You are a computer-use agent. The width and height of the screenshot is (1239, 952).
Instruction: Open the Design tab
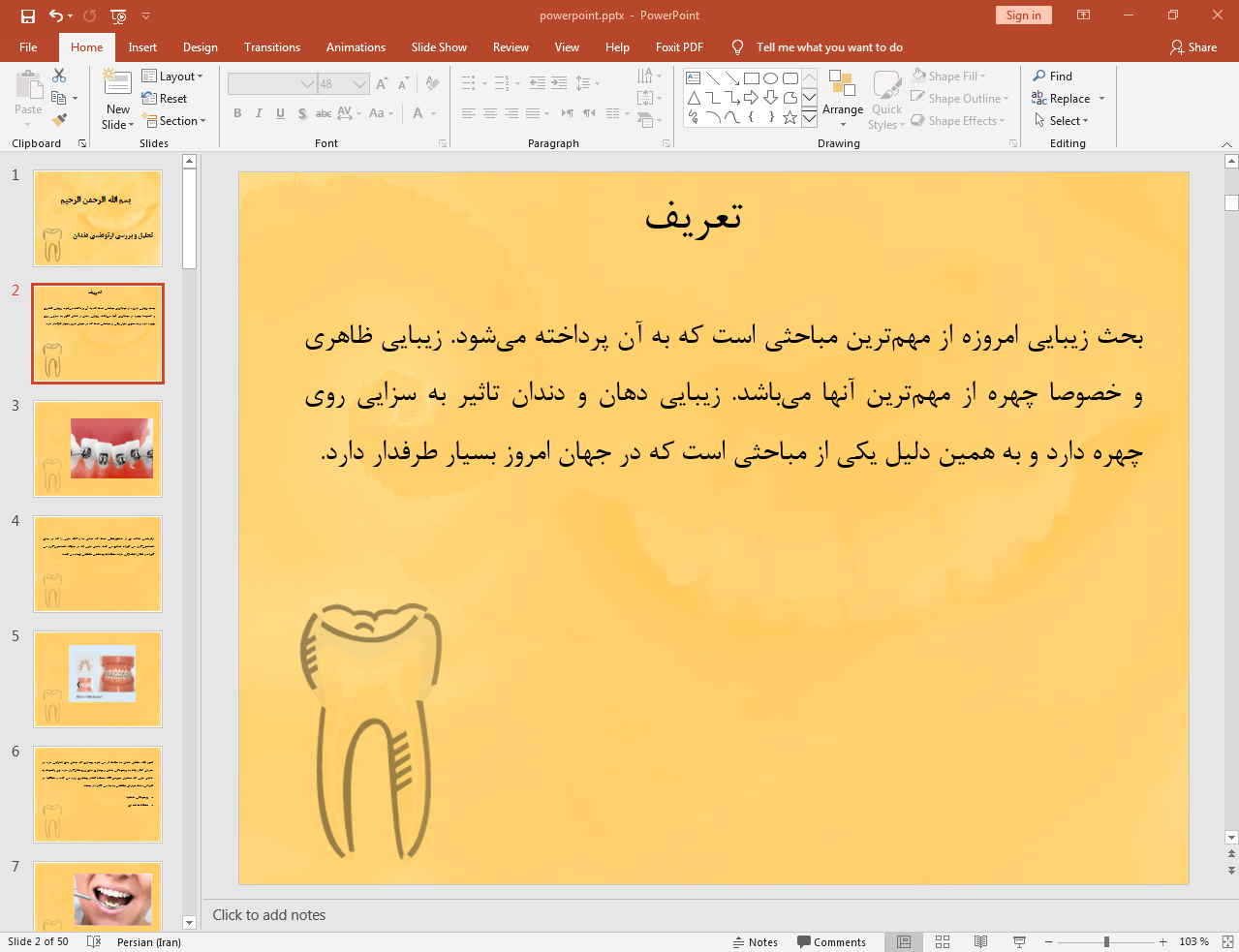(x=200, y=47)
